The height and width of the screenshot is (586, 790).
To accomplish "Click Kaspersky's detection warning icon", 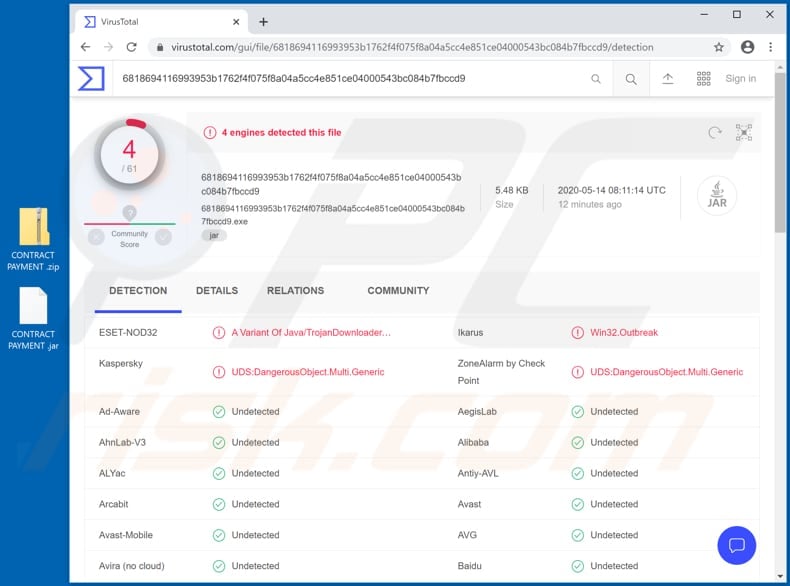I will pos(219,372).
